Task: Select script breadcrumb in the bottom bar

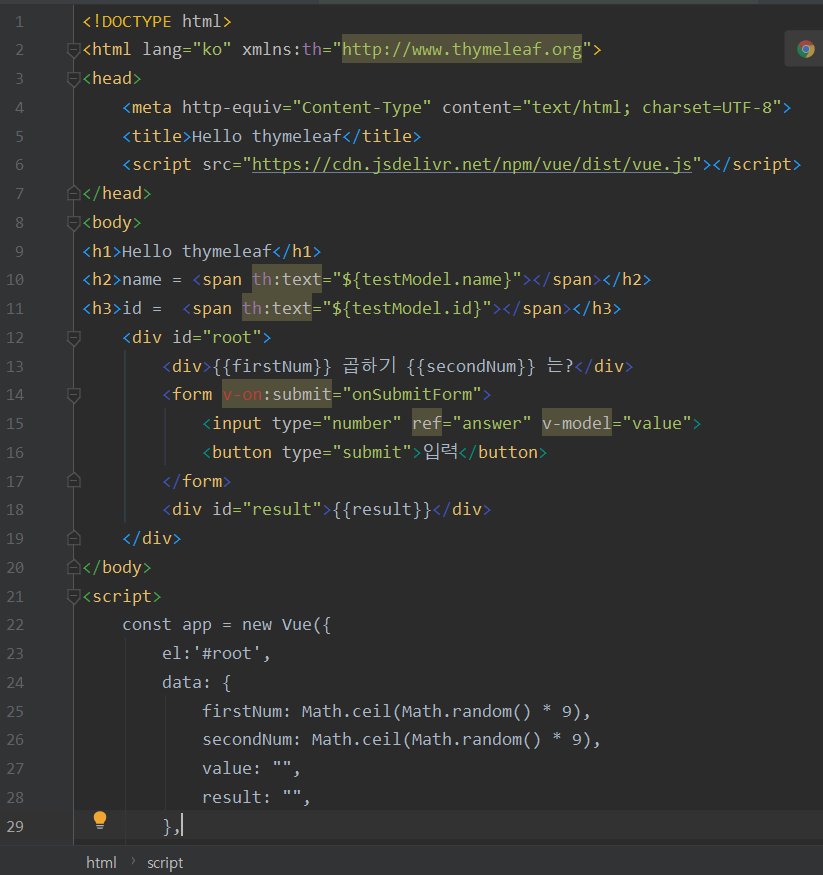Action: (165, 863)
